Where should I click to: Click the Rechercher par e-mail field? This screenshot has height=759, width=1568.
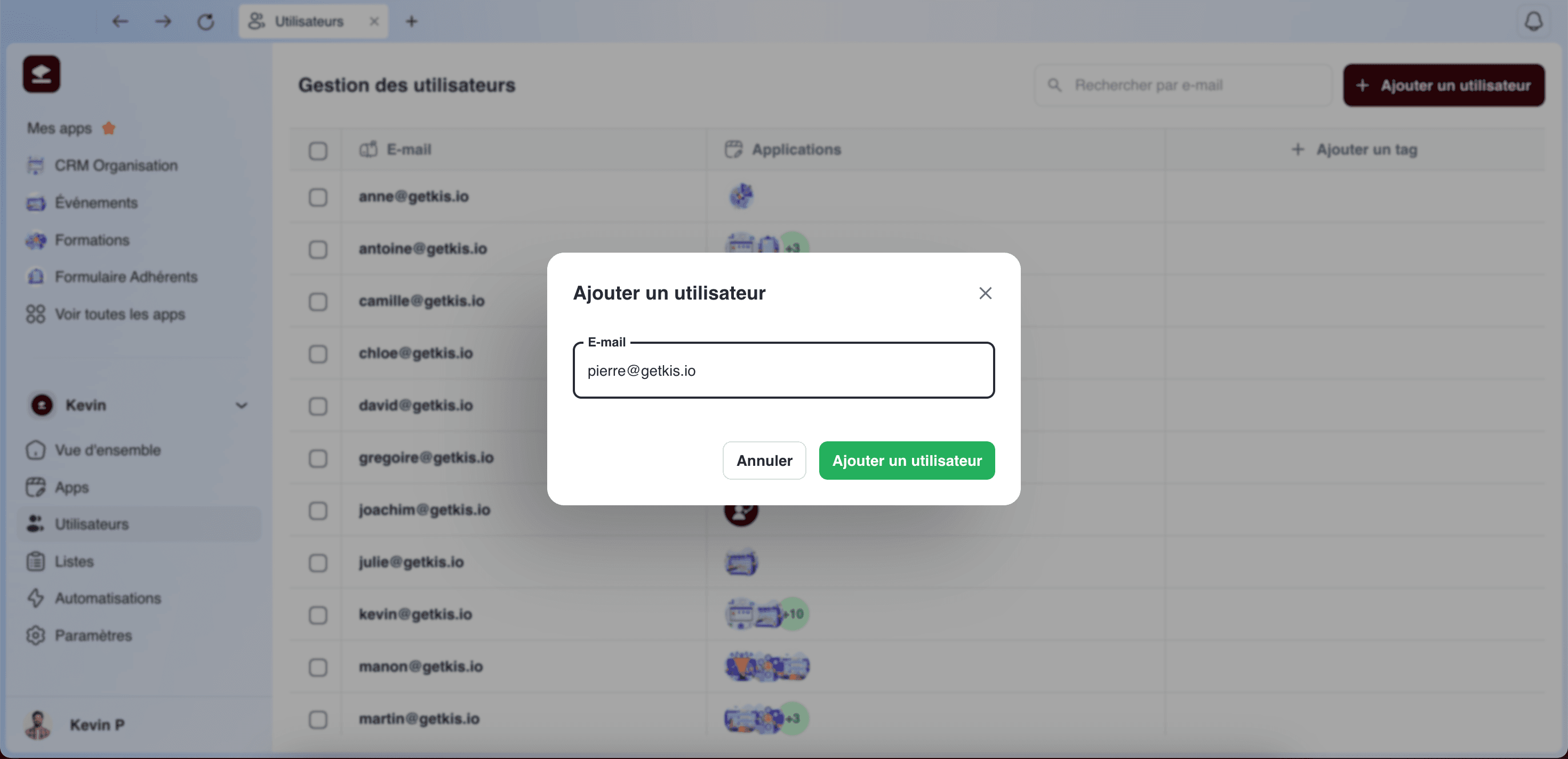coord(1184,85)
